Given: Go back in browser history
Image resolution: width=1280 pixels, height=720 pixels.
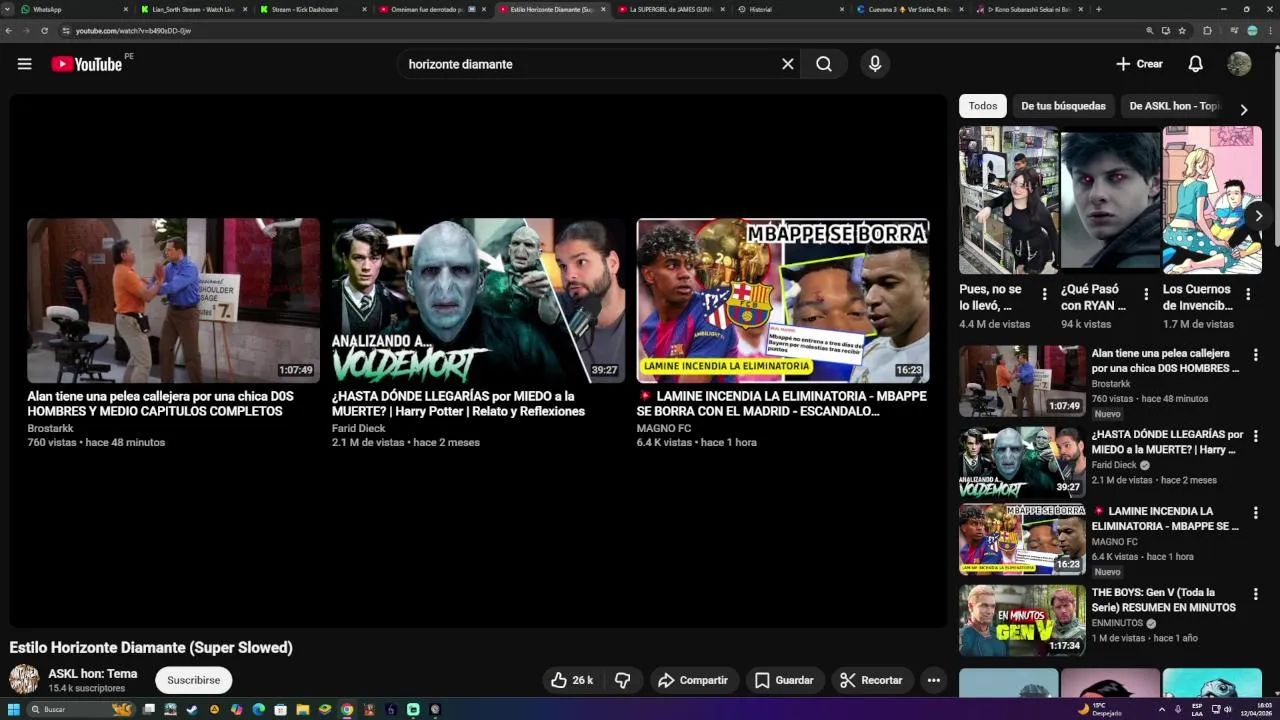Looking at the screenshot, I should pos(9,31).
